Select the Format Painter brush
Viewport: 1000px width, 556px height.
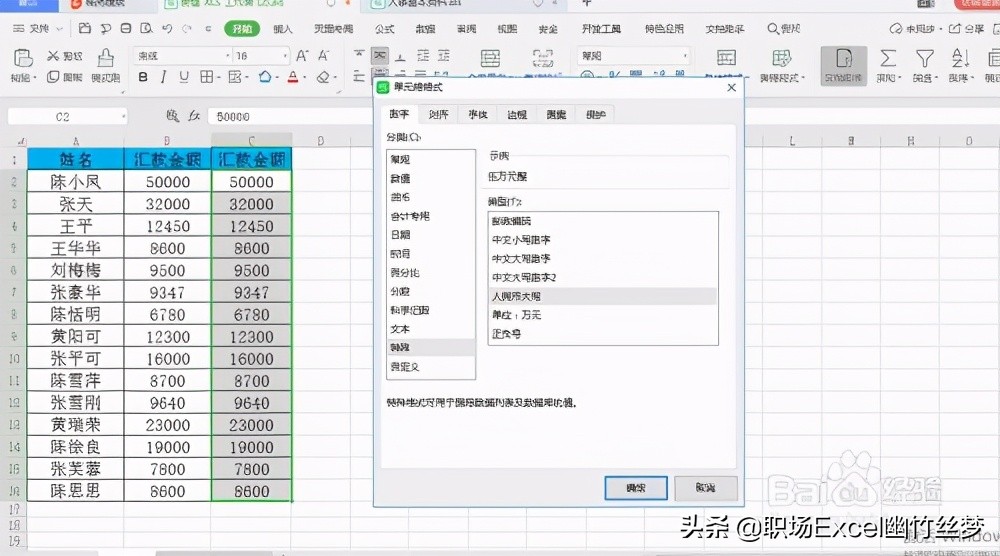(x=106, y=58)
